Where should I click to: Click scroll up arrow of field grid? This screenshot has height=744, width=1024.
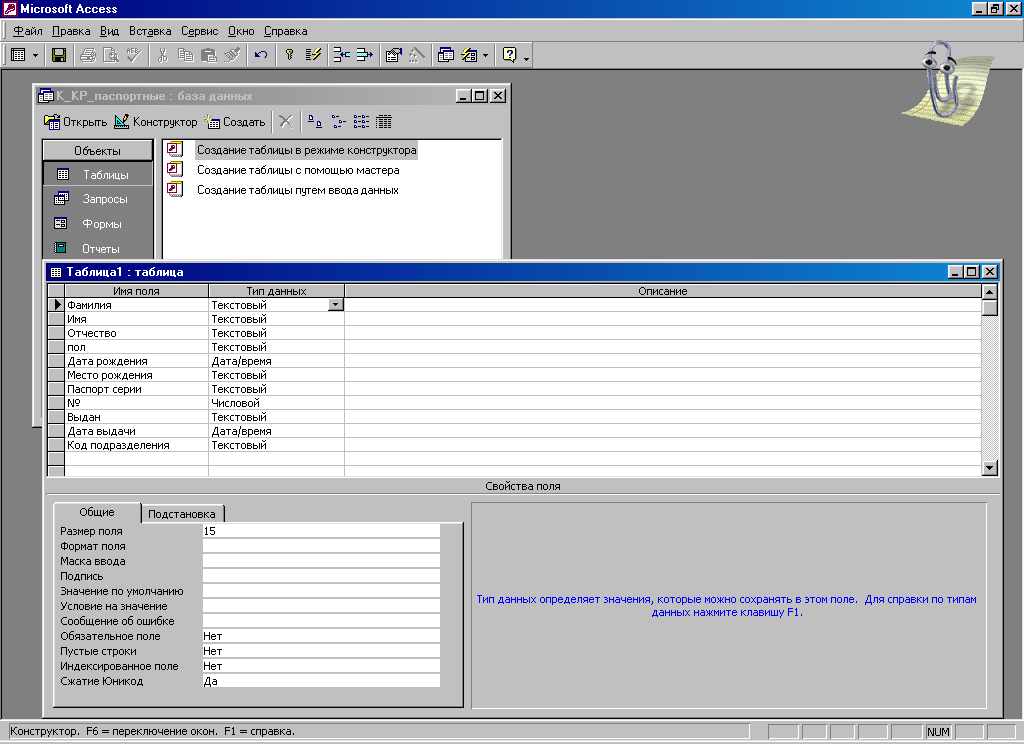989,292
